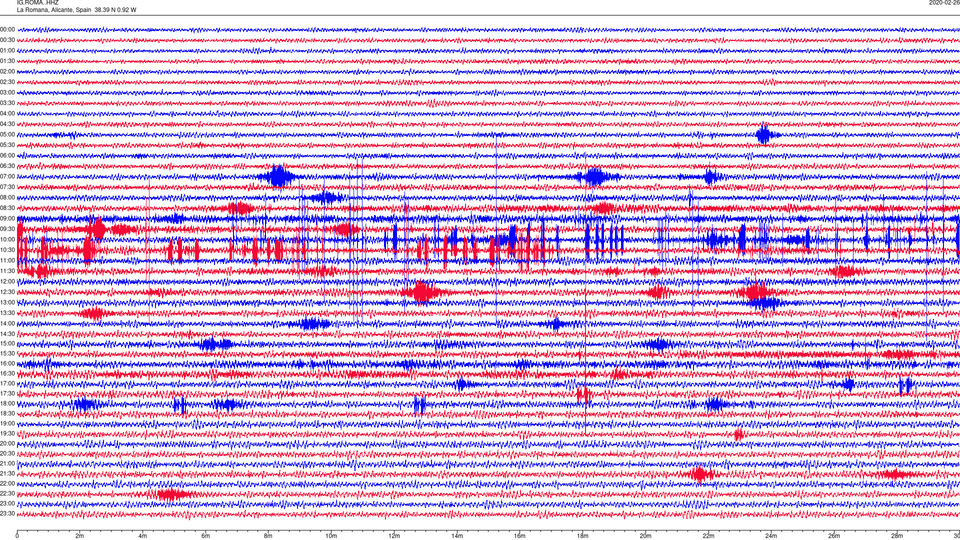Viewport: 960px width, 540px height.
Task: Click the 24m tick label on time axis
Action: click(771, 536)
